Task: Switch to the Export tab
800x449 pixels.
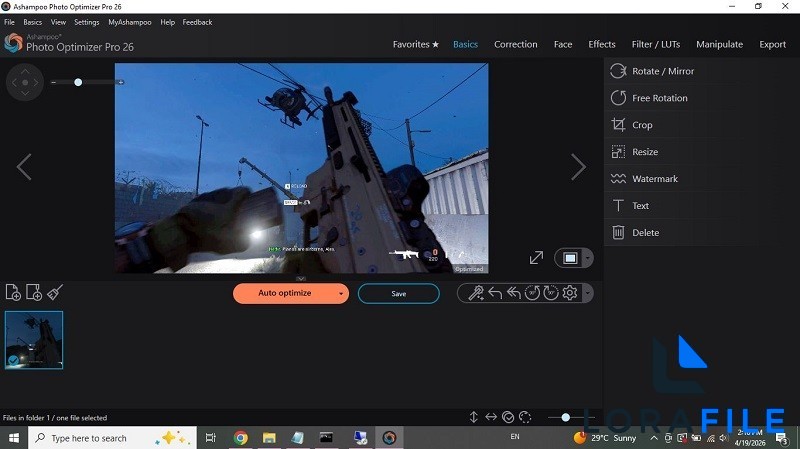Action: point(772,44)
